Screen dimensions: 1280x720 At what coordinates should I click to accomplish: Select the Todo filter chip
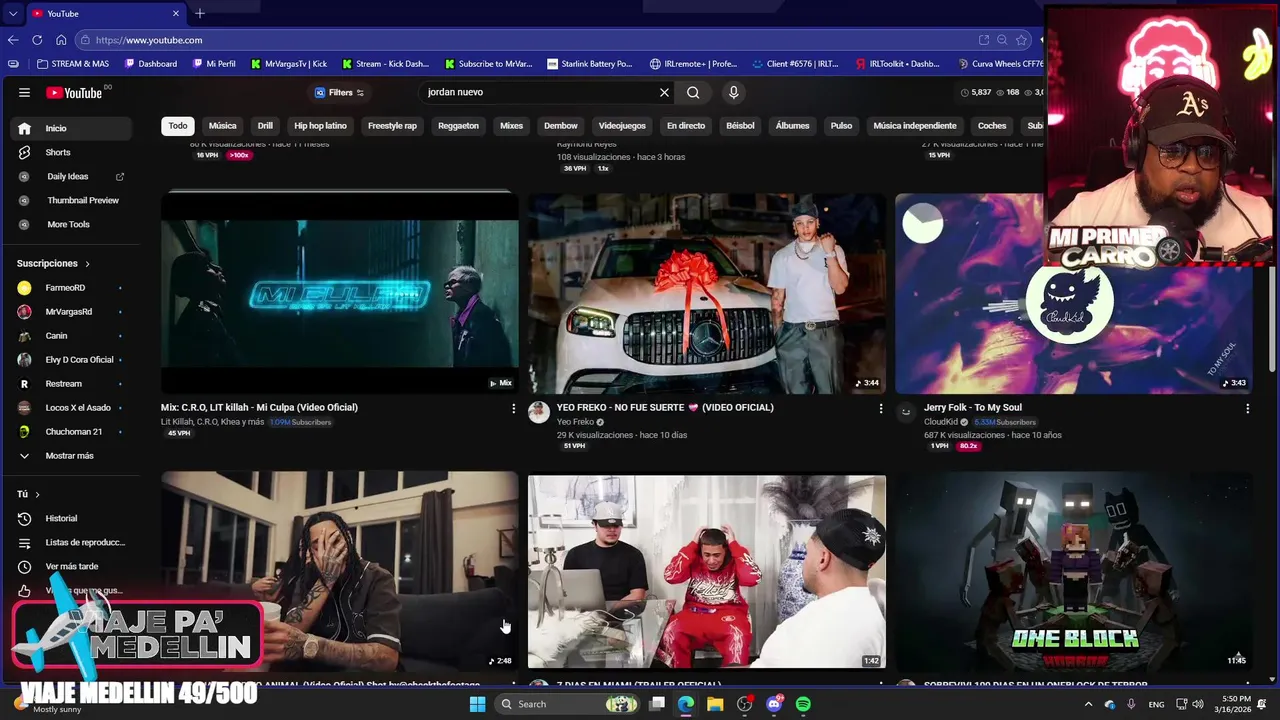pos(177,126)
